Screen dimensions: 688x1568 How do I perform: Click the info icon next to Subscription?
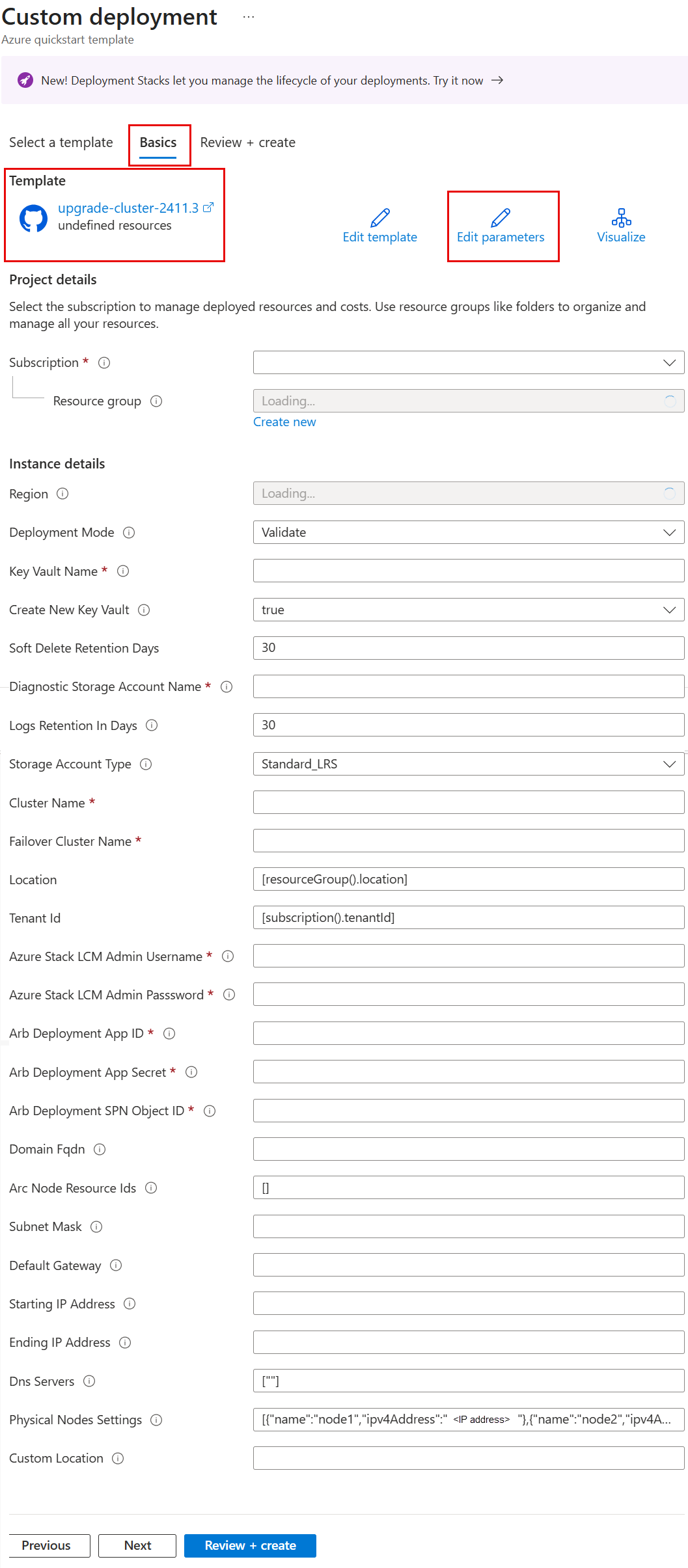tap(104, 363)
